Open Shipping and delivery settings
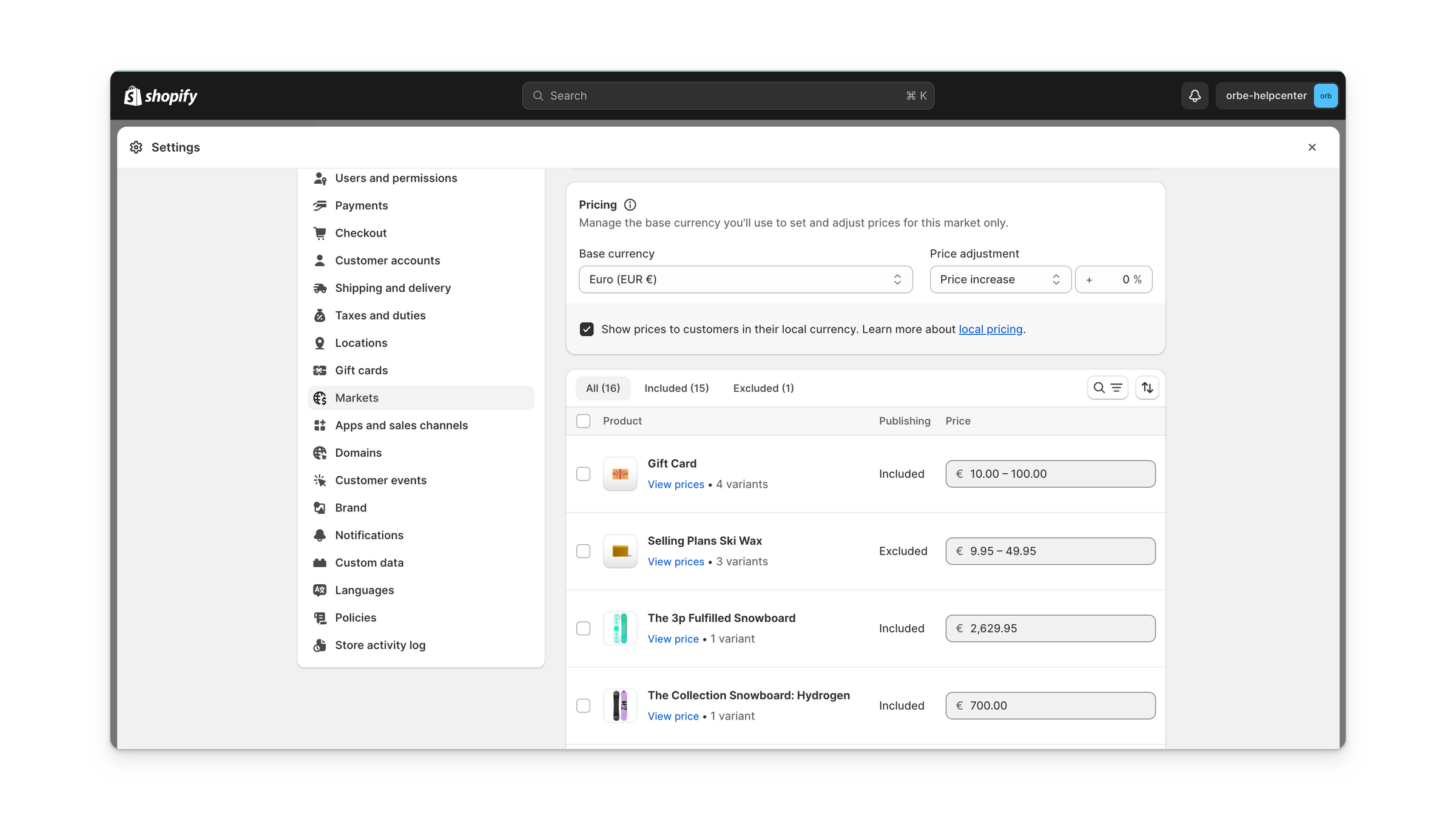Image resolution: width=1456 pixels, height=819 pixels. pyautogui.click(x=393, y=288)
